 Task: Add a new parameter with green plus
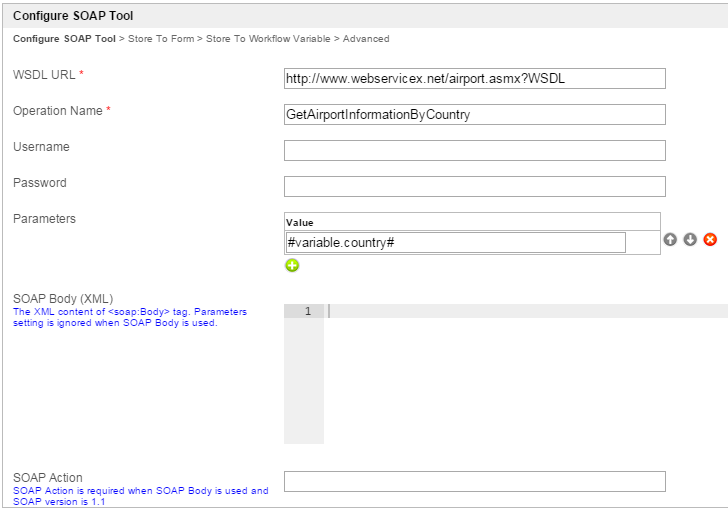pyautogui.click(x=292, y=265)
